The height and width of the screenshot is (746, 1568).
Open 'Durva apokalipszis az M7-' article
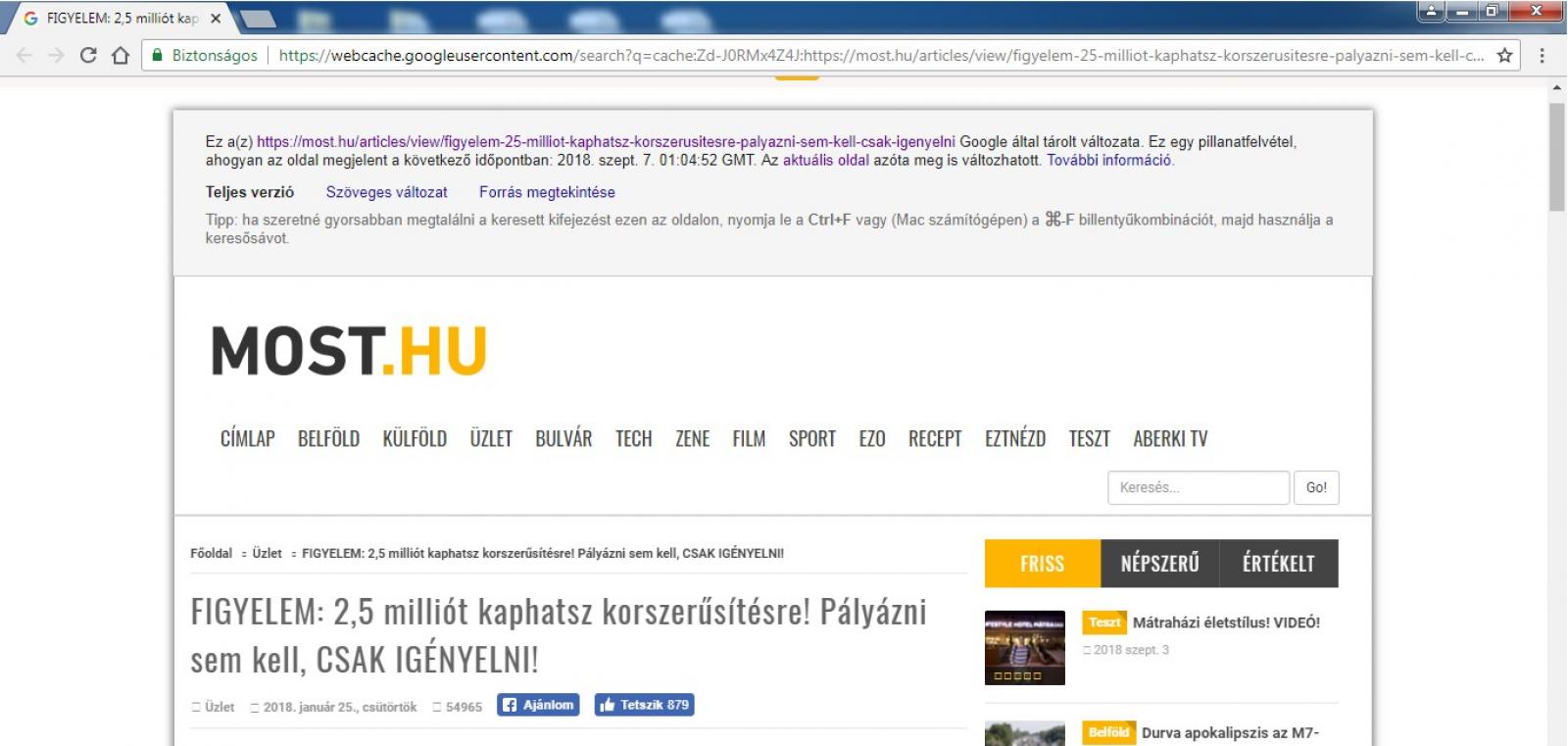(1230, 732)
